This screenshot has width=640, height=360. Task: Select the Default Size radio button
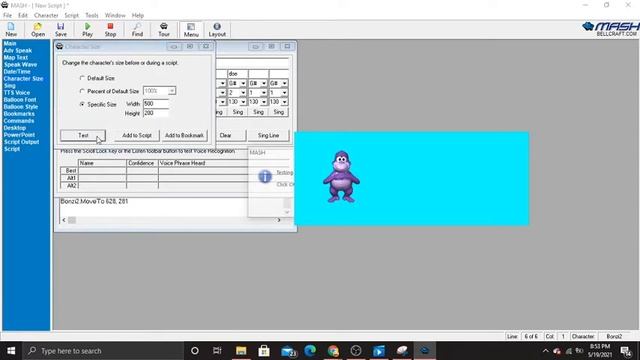pos(82,78)
